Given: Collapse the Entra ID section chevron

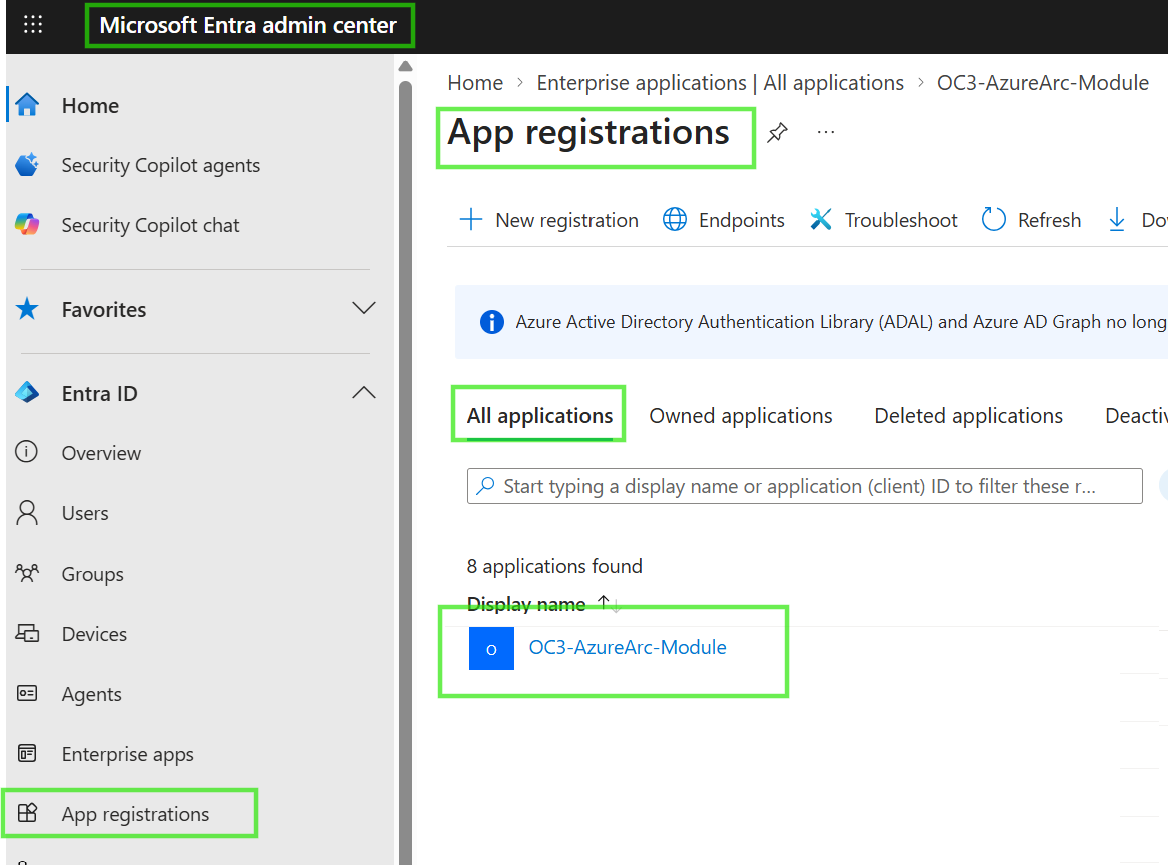Looking at the screenshot, I should click(x=364, y=393).
